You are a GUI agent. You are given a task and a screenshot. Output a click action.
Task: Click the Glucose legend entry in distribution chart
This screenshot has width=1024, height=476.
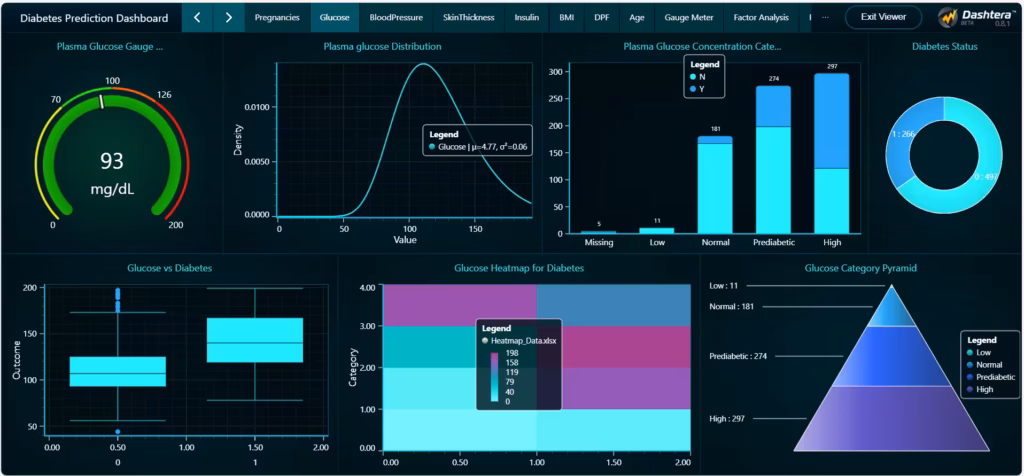click(x=478, y=148)
